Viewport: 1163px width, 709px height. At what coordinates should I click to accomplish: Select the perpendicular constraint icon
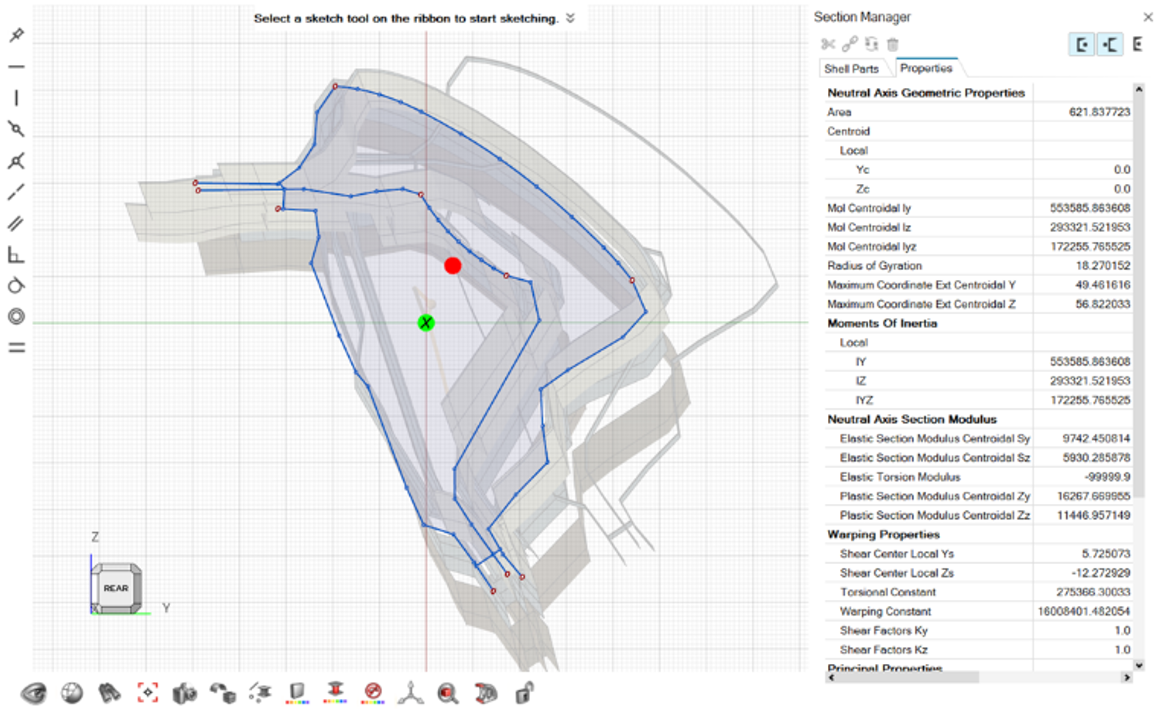click(x=16, y=255)
